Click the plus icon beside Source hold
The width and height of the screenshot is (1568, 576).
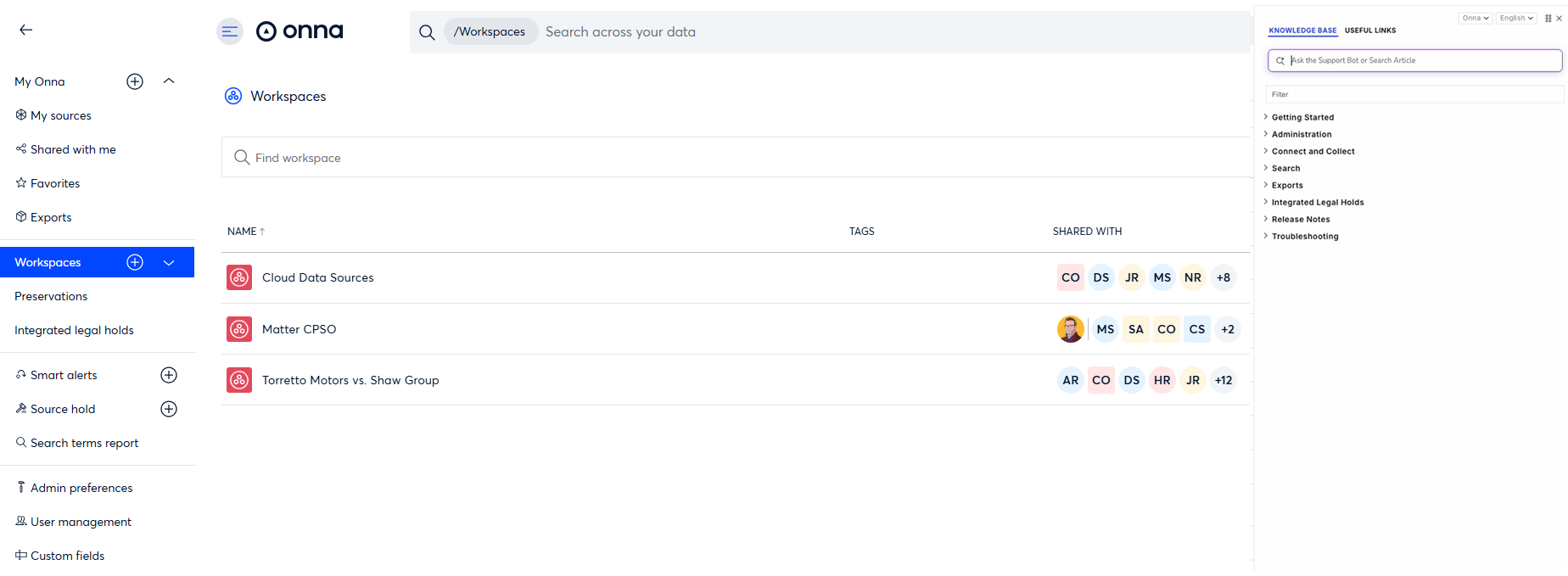point(169,409)
